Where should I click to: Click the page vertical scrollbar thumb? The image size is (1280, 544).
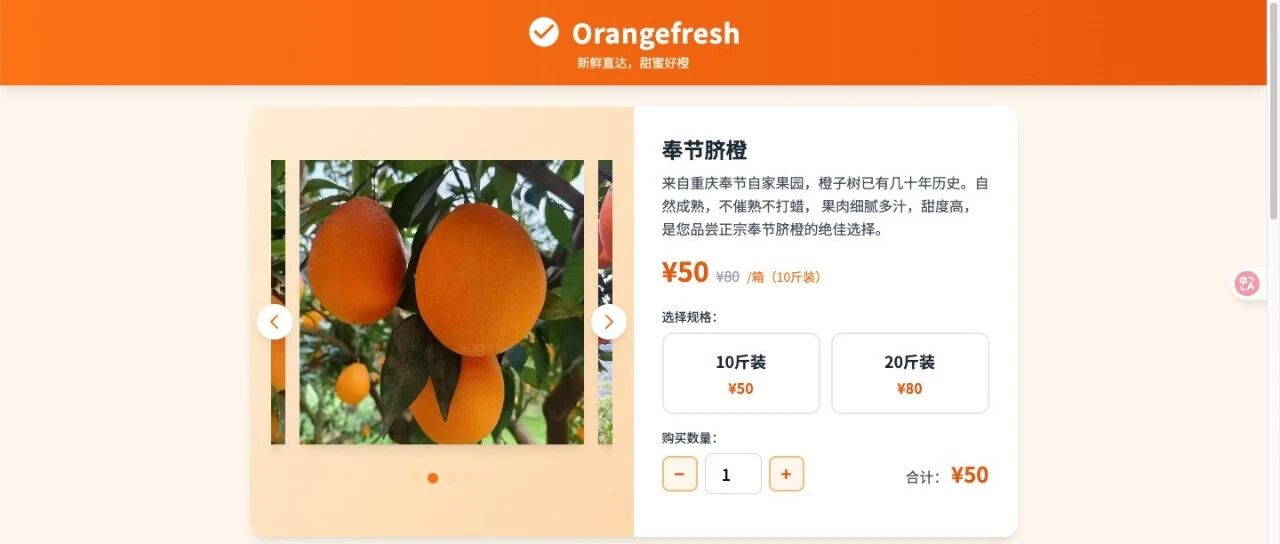click(x=1273, y=110)
